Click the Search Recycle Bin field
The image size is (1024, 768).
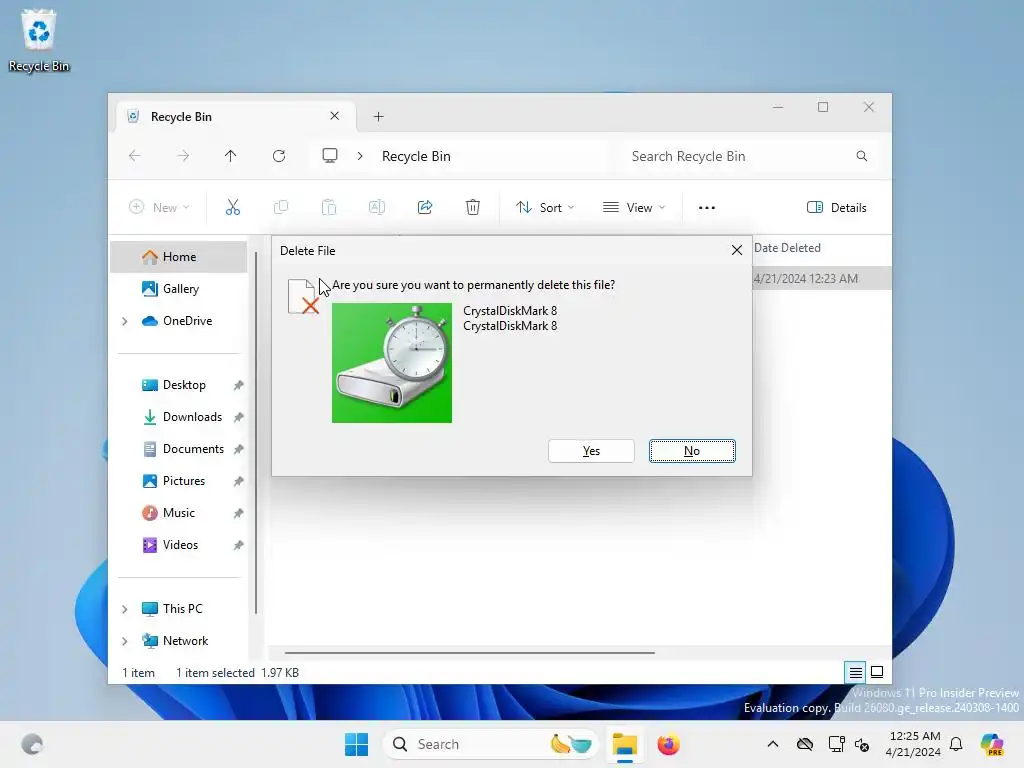click(750, 156)
